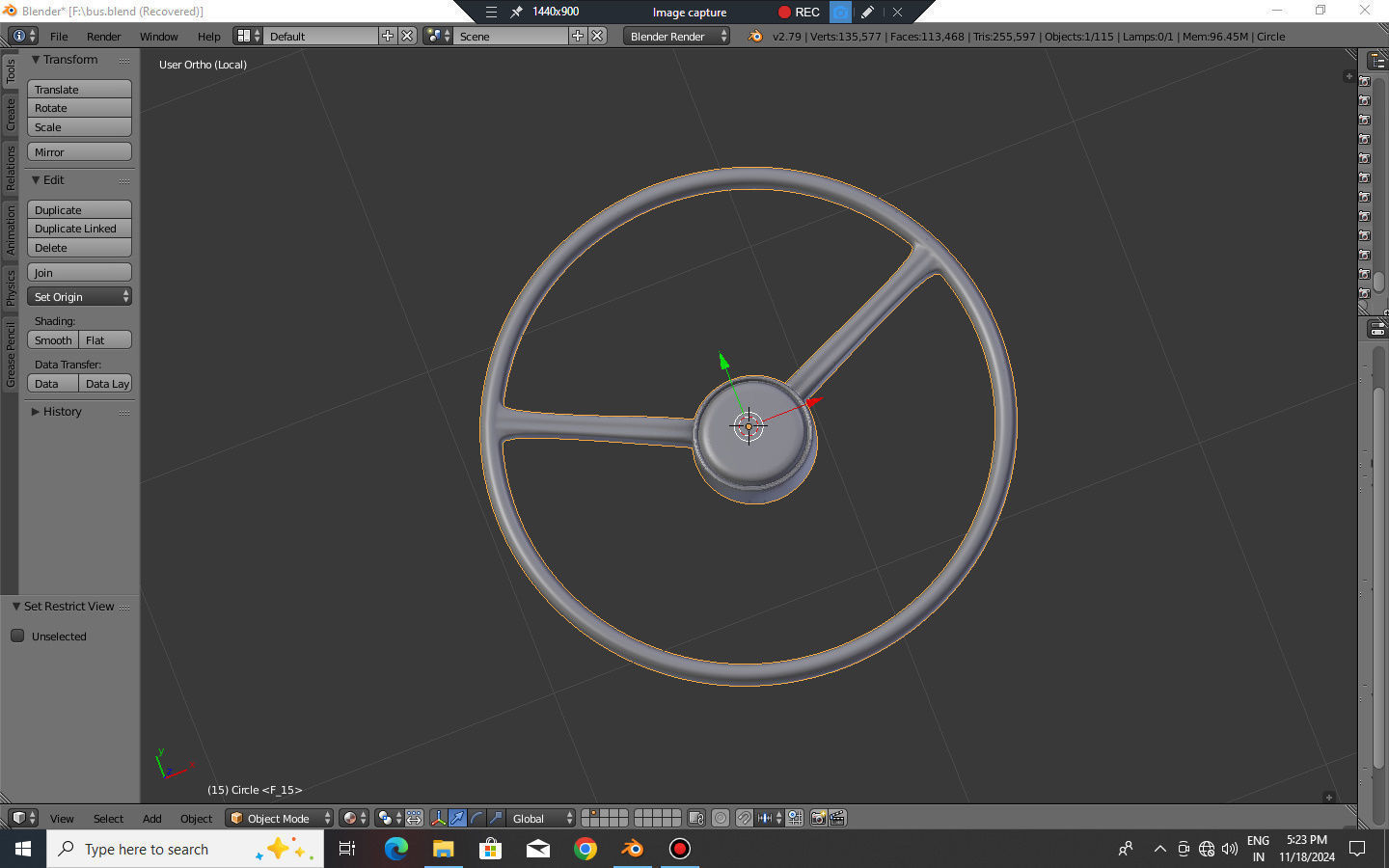Open the Select menu in 3D view header
1389x868 pixels.
[108, 818]
